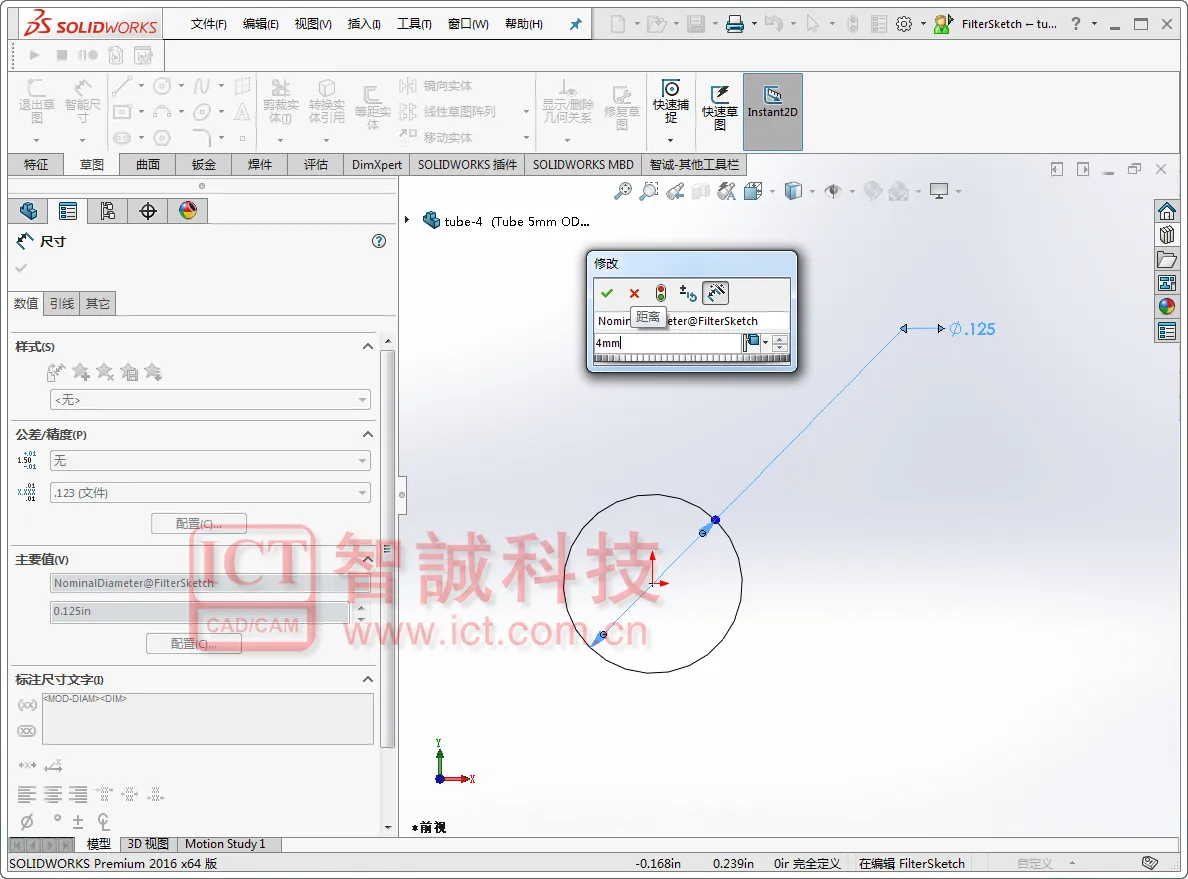Click the Print icon in the top toolbar
This screenshot has height=879, width=1188.
click(735, 24)
